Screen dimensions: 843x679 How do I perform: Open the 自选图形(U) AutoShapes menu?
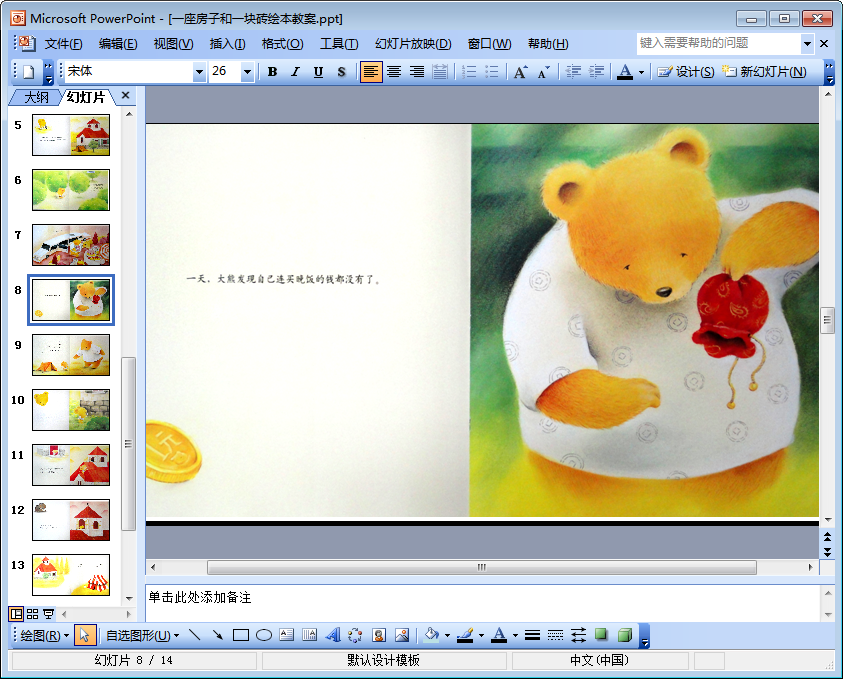pos(142,635)
